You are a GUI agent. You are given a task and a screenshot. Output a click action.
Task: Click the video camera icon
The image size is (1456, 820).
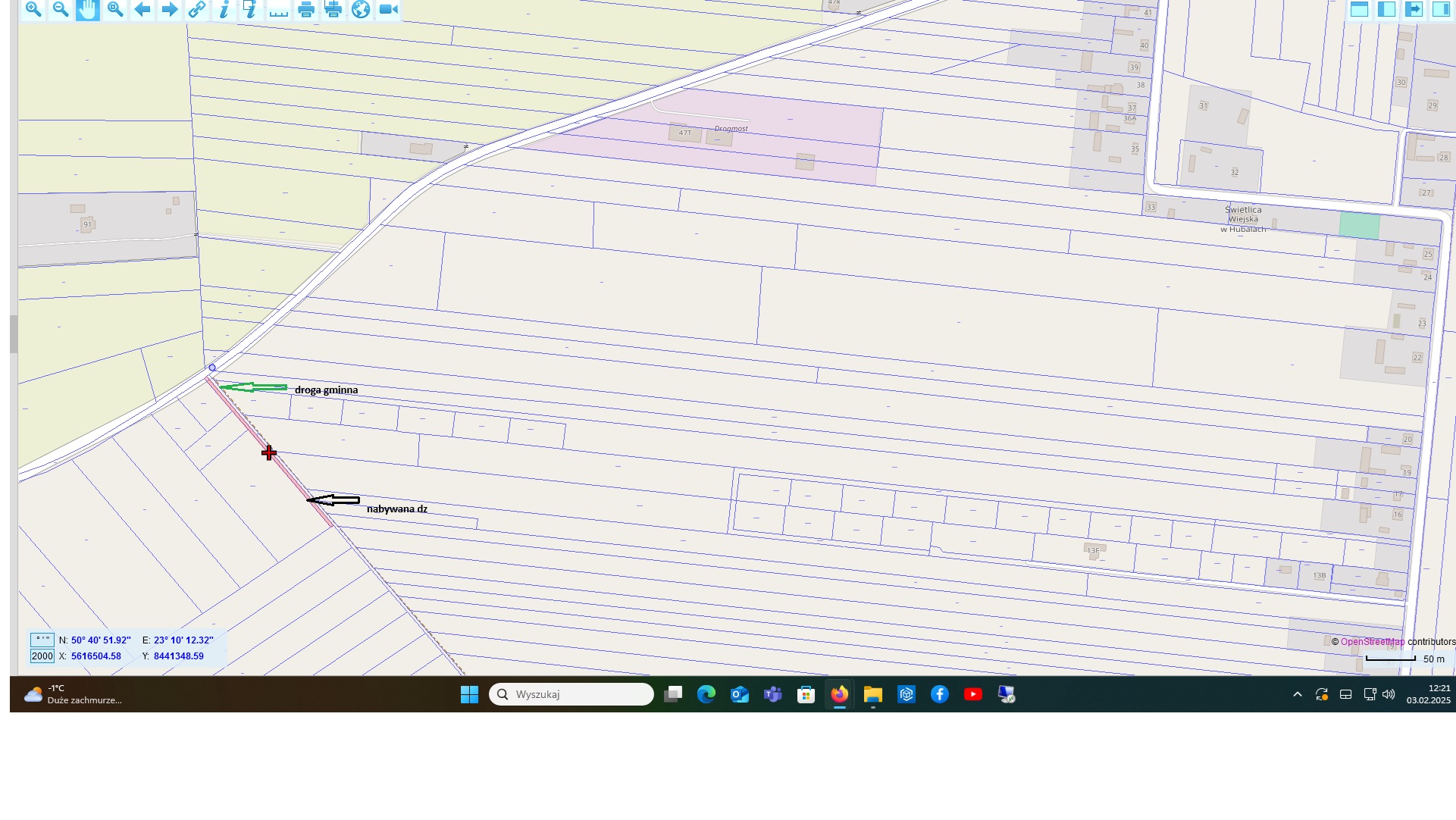pyautogui.click(x=388, y=9)
